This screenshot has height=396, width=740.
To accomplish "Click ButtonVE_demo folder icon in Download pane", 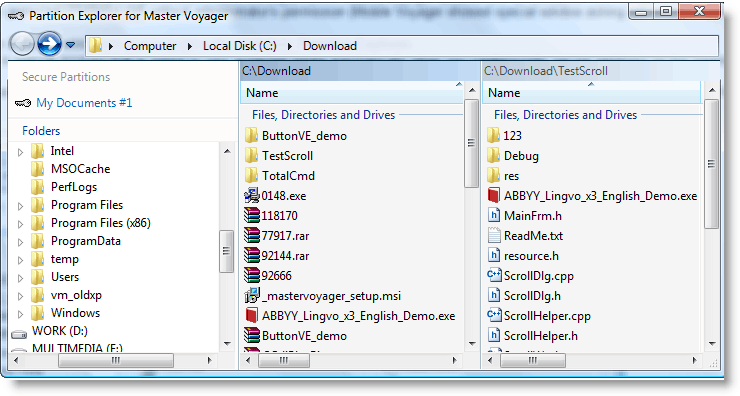I will 252,136.
